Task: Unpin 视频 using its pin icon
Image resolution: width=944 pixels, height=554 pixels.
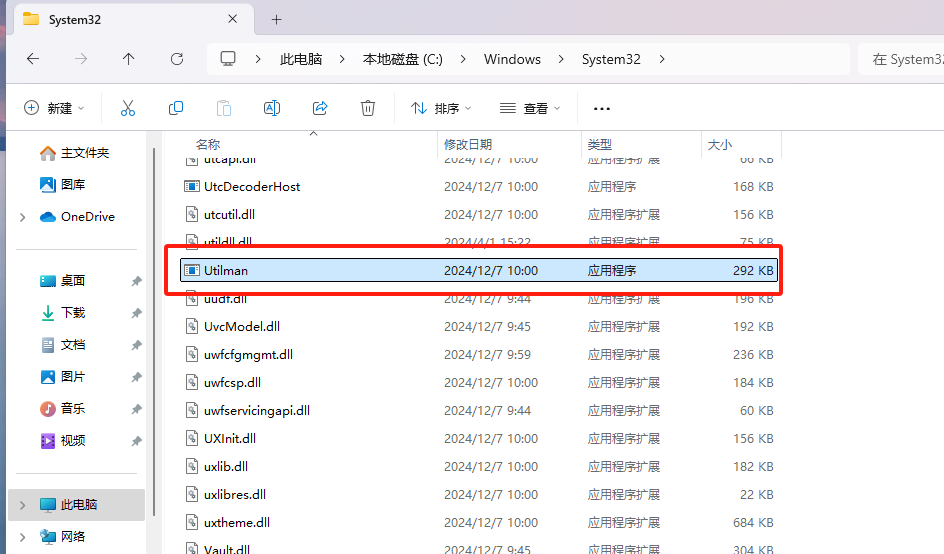Action: click(x=137, y=441)
